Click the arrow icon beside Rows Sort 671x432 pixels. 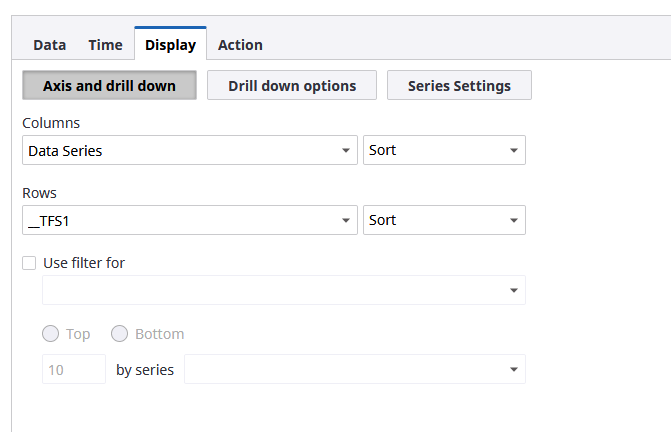tap(514, 221)
